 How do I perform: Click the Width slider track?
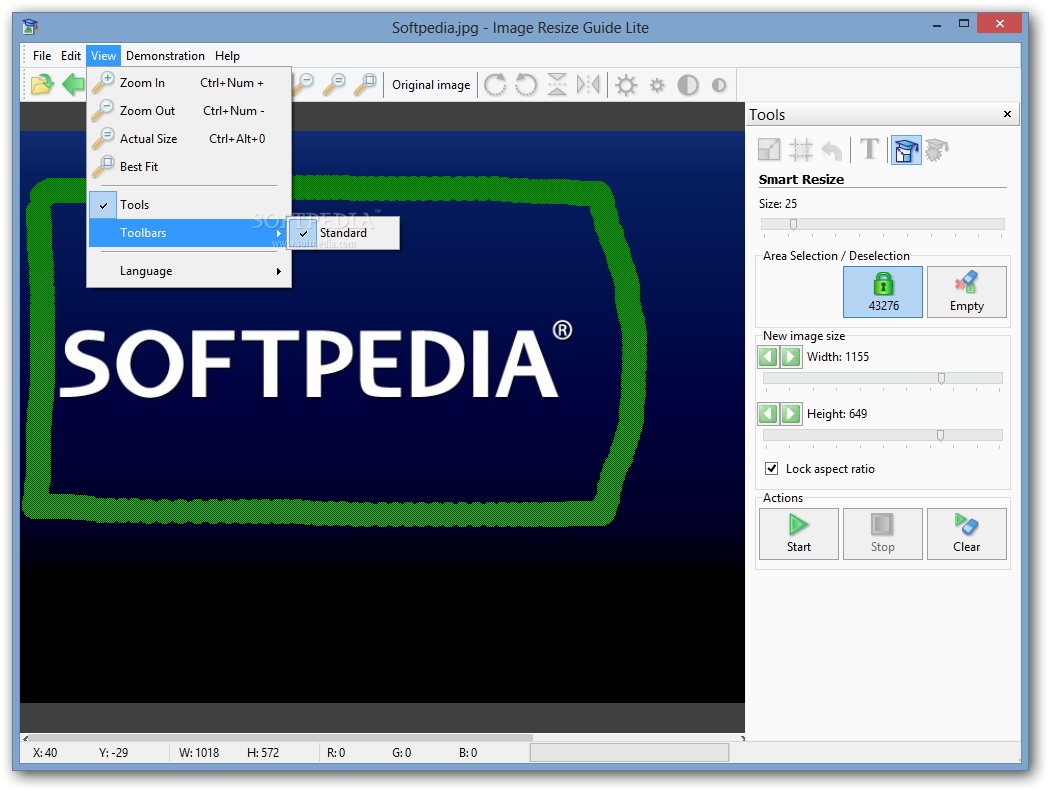[x=882, y=379]
